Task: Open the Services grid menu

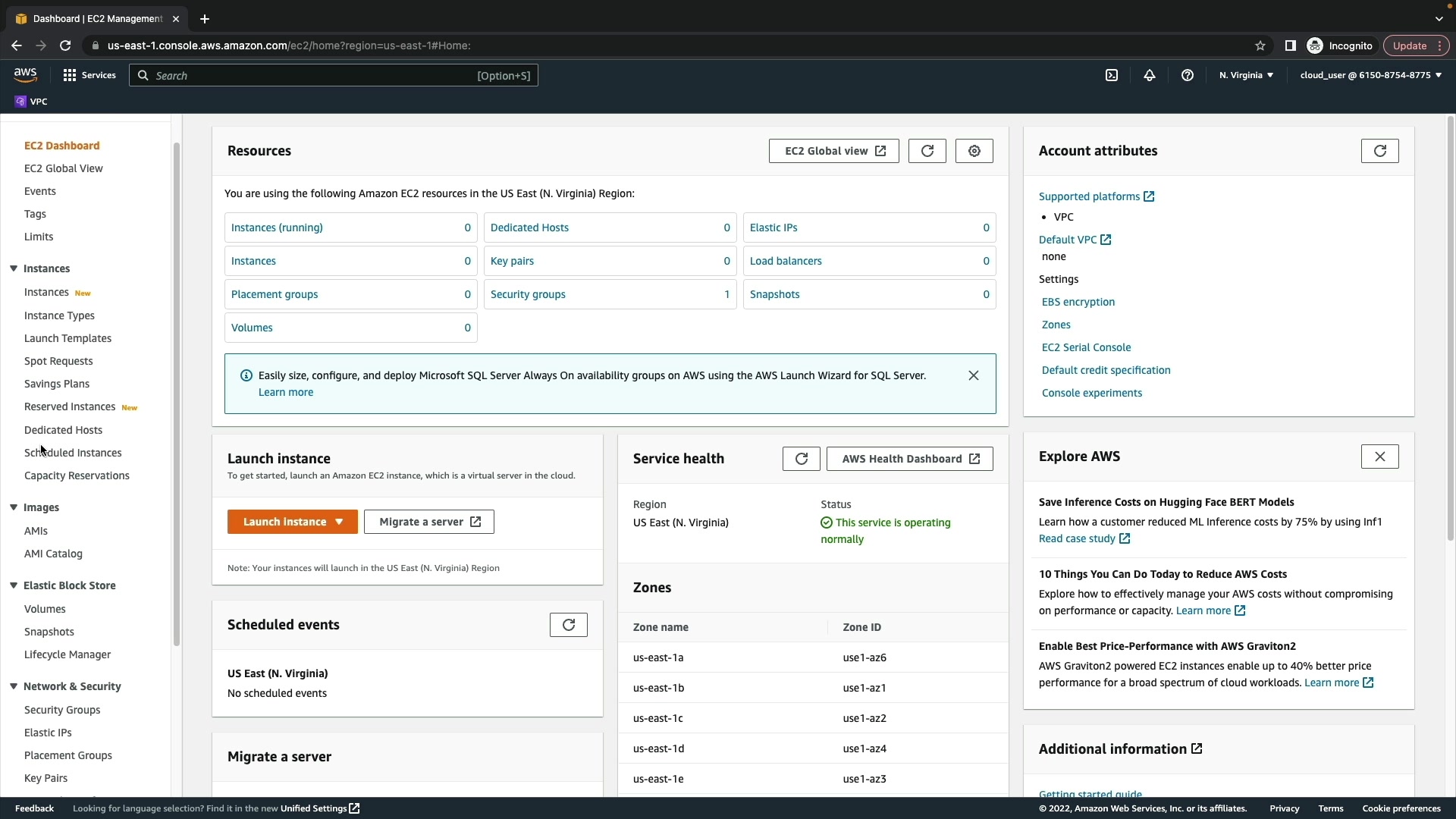Action: tap(89, 75)
